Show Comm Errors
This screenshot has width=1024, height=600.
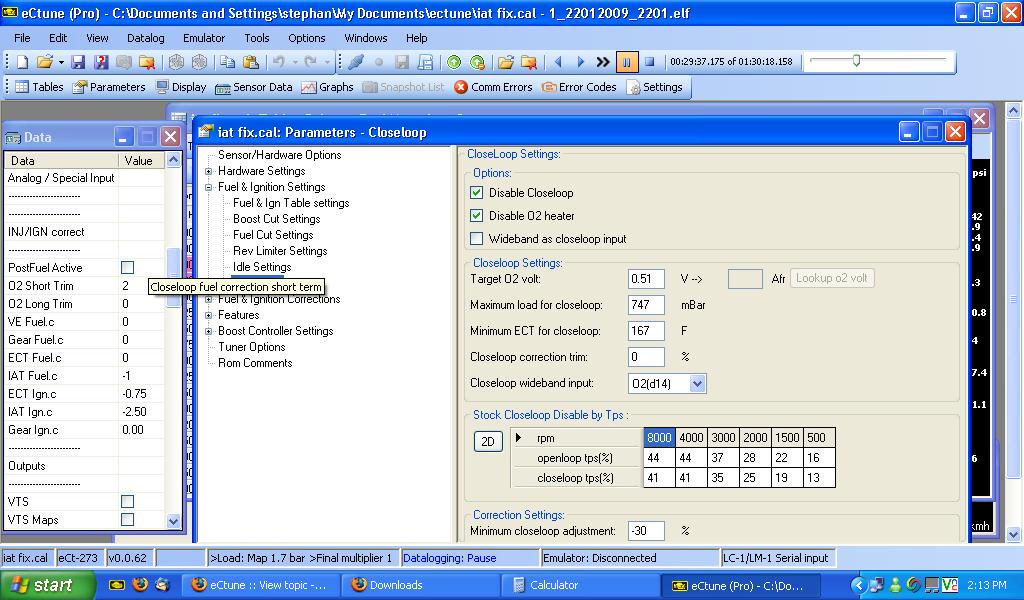(493, 87)
